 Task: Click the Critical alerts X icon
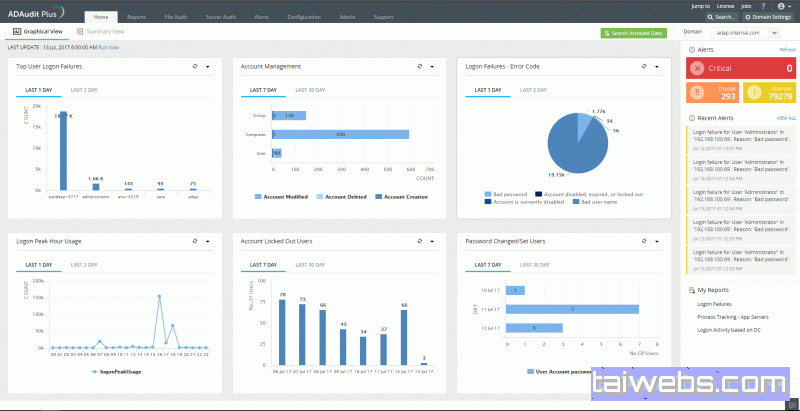tap(696, 68)
